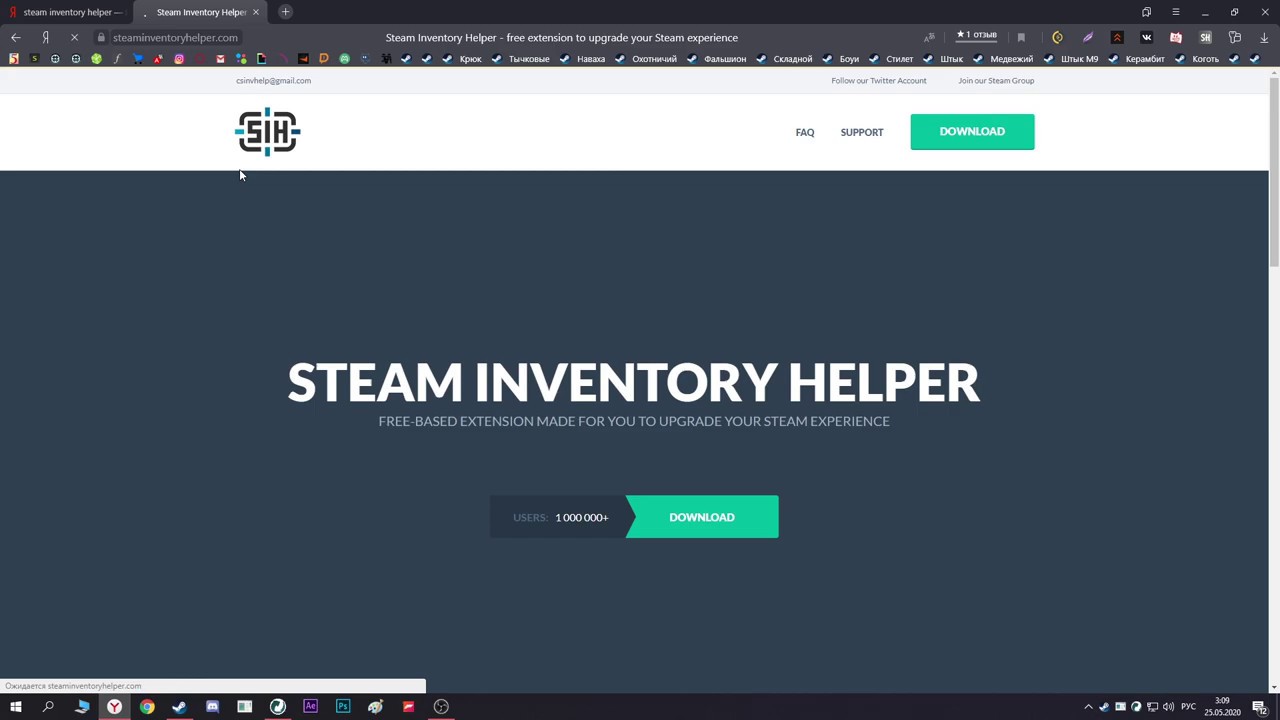The image size is (1280, 720).
Task: Open the Windows Start menu
Action: 15,707
